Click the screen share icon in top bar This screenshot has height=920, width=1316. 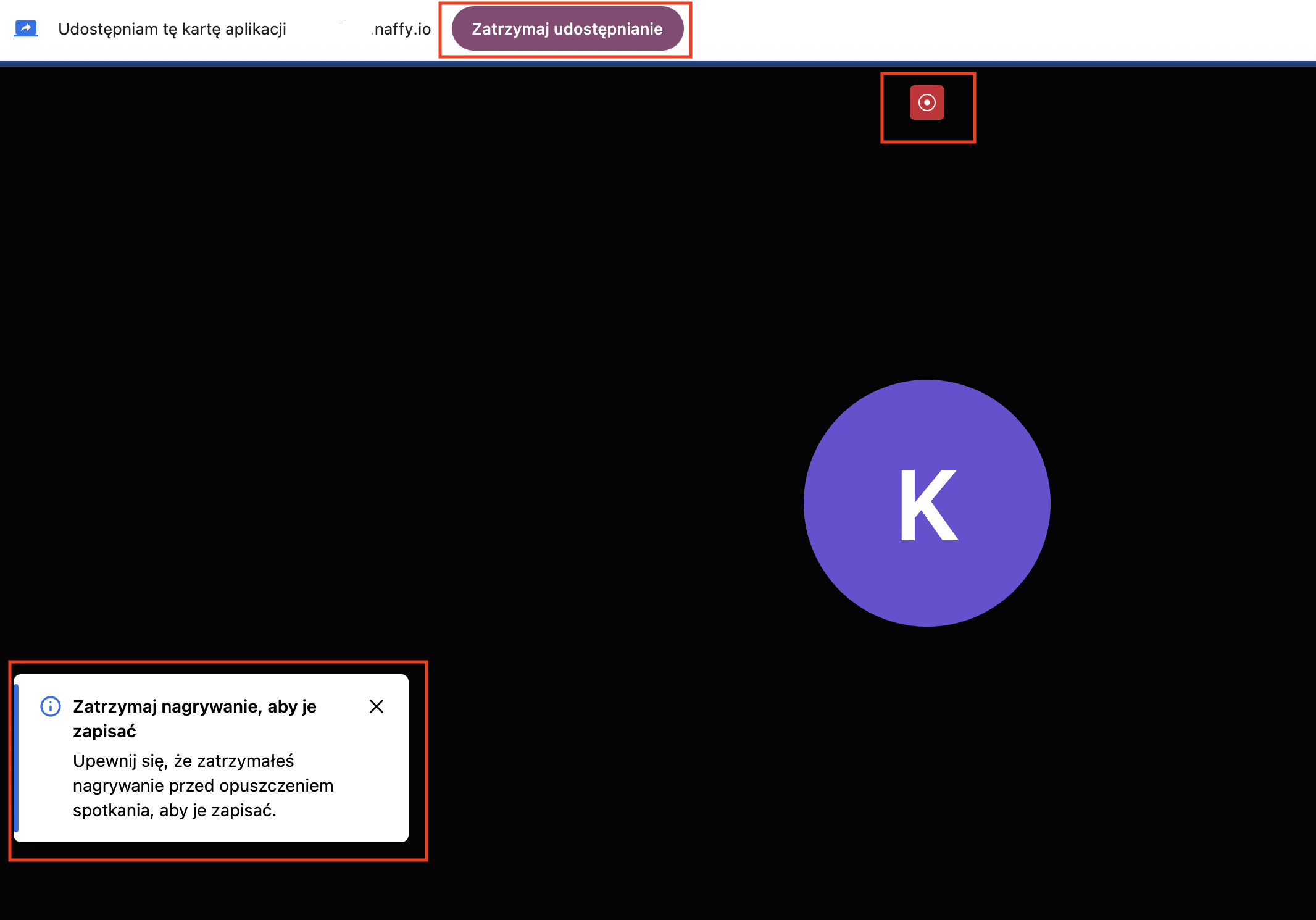[x=26, y=28]
